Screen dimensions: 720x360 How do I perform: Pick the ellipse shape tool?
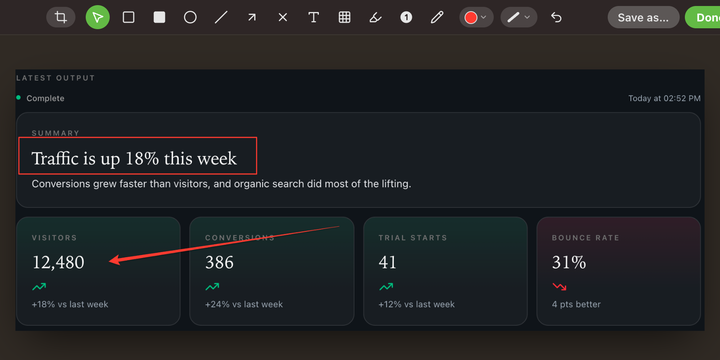[190, 17]
